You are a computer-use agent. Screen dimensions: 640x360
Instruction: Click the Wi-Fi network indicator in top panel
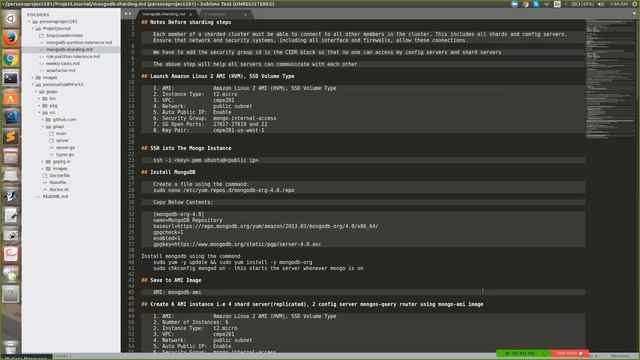[x=546, y=4]
